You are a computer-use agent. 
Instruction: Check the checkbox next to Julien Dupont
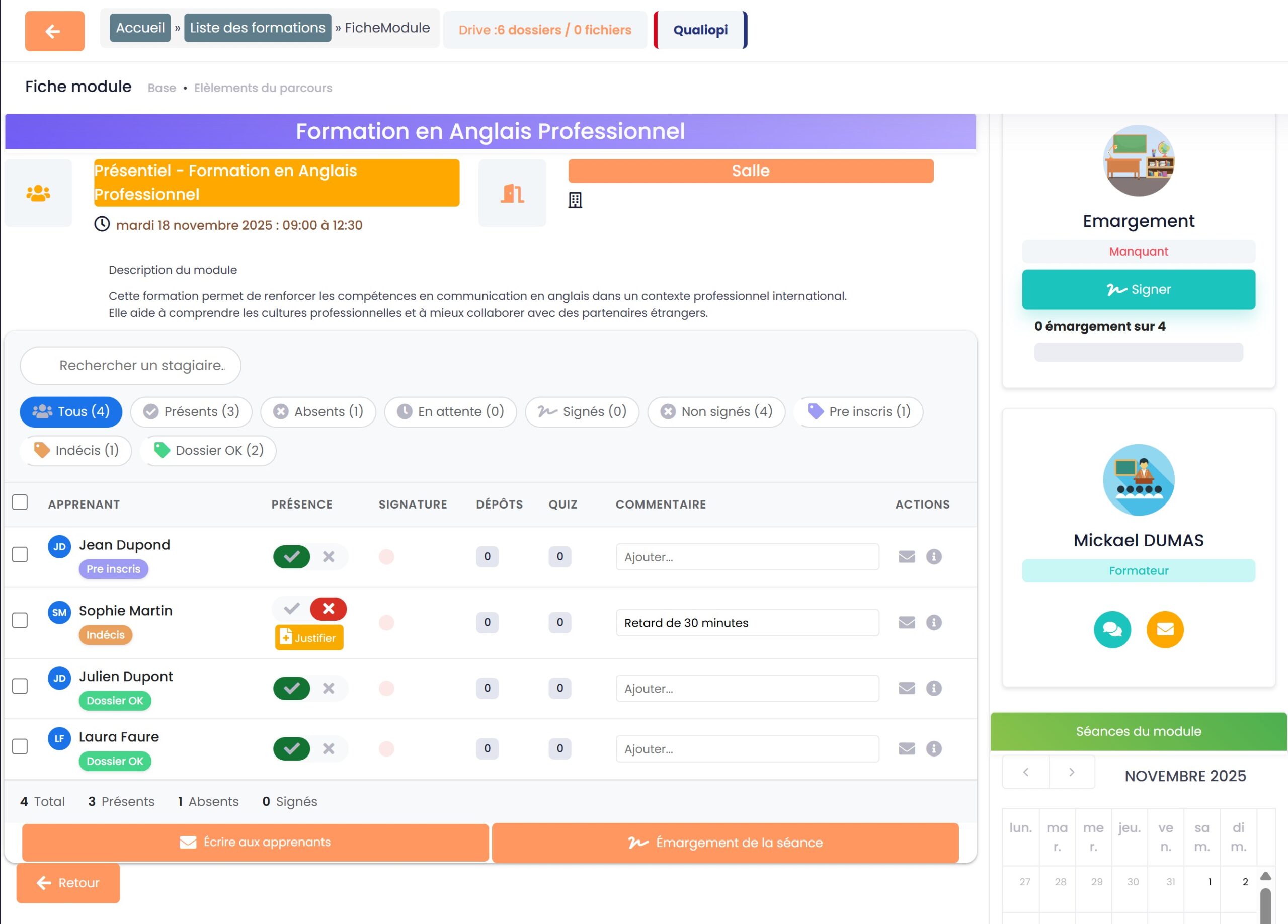20,686
